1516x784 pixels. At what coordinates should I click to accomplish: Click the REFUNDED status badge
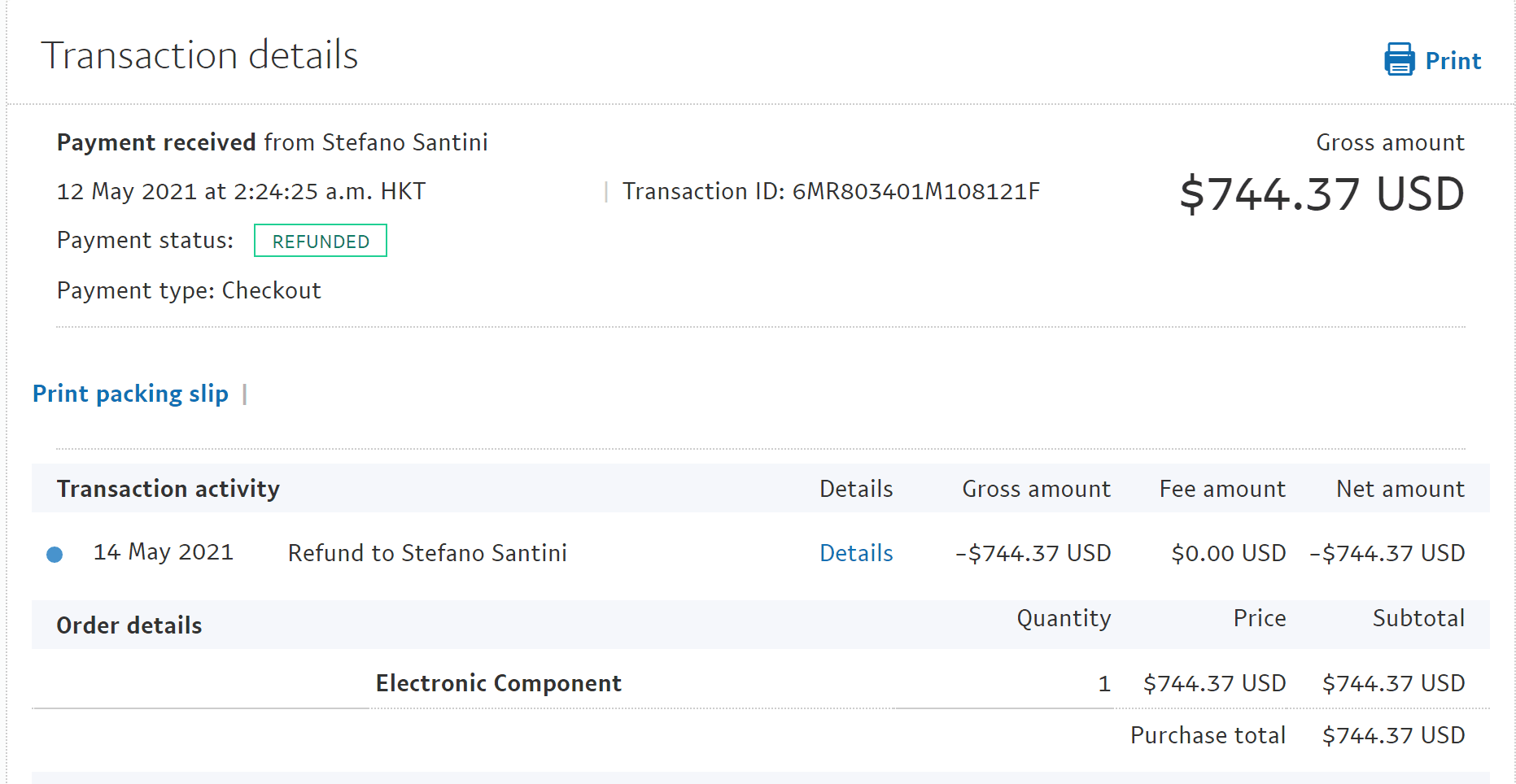321,241
